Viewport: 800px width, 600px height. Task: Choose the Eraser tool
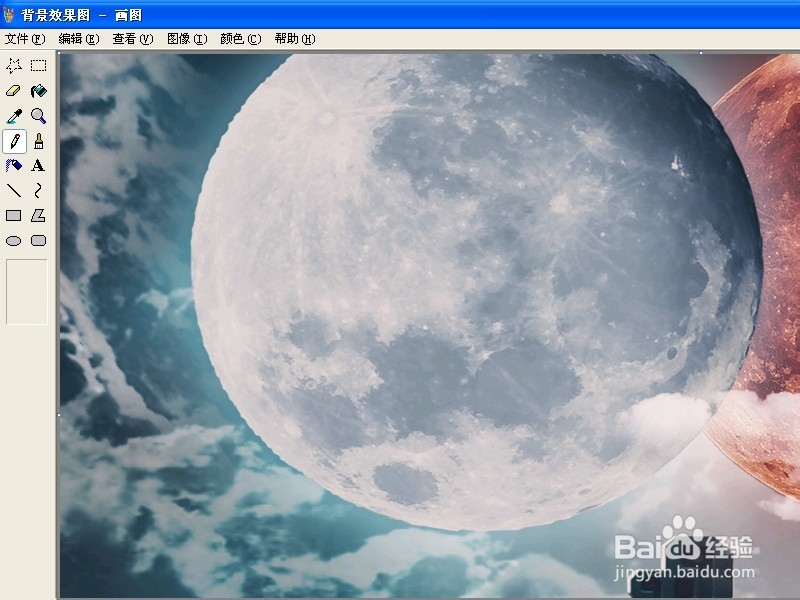pos(14,91)
